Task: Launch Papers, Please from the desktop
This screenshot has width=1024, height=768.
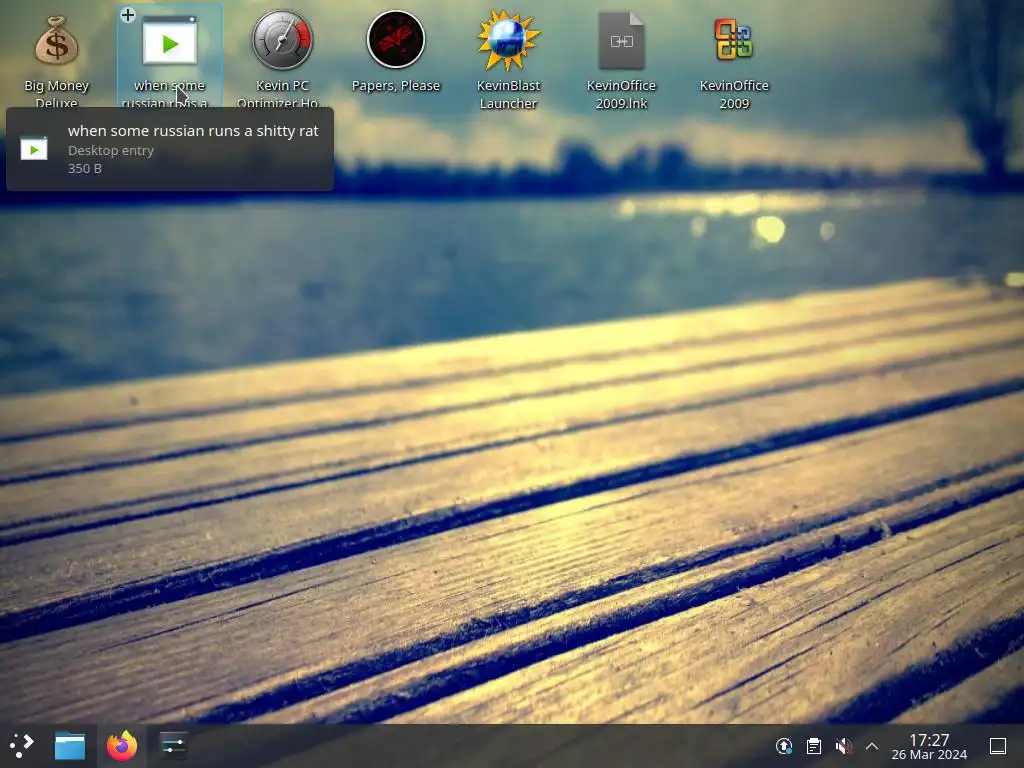Action: click(x=396, y=40)
